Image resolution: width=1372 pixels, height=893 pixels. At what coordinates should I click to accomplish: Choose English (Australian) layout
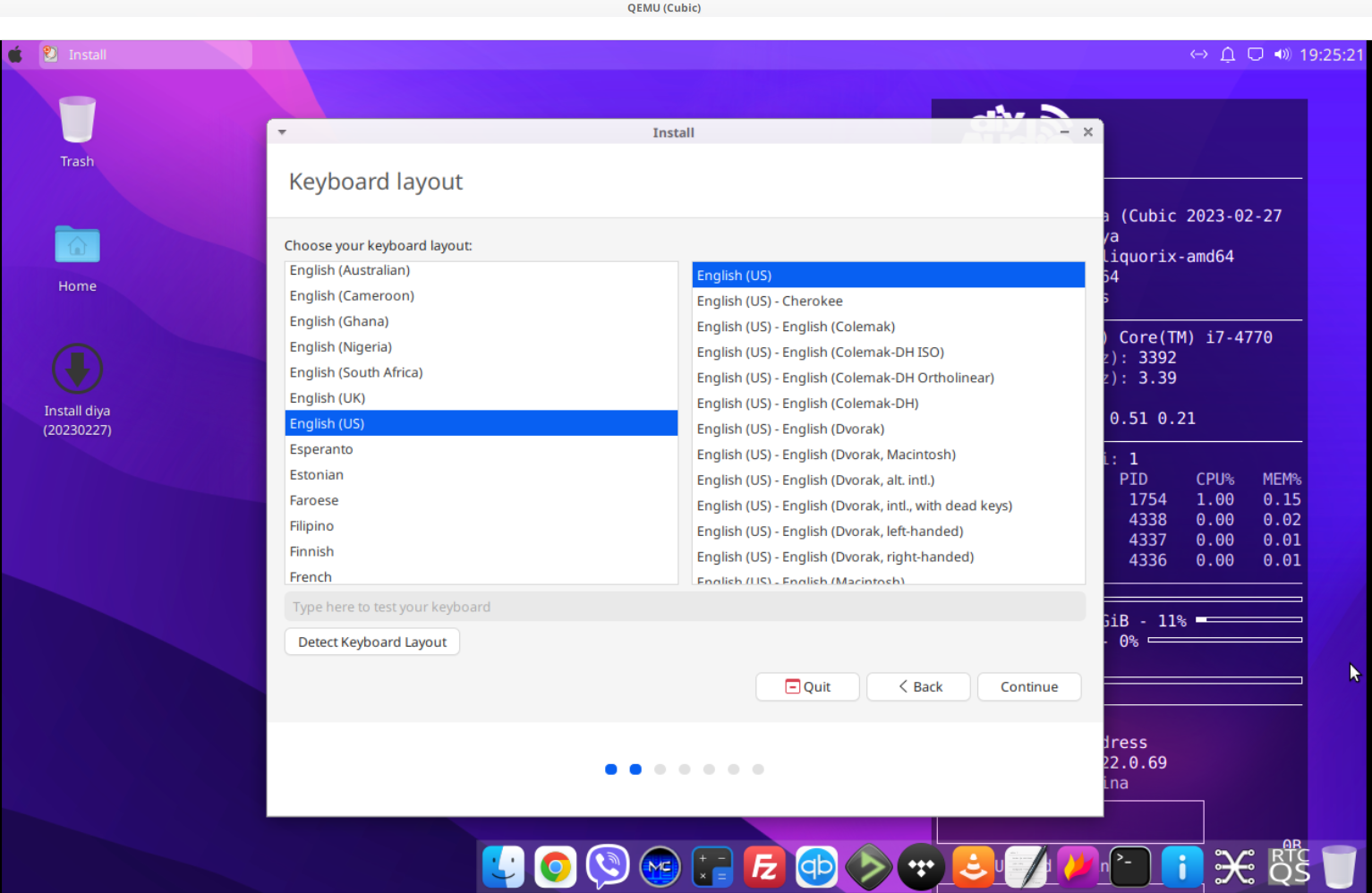click(x=481, y=270)
